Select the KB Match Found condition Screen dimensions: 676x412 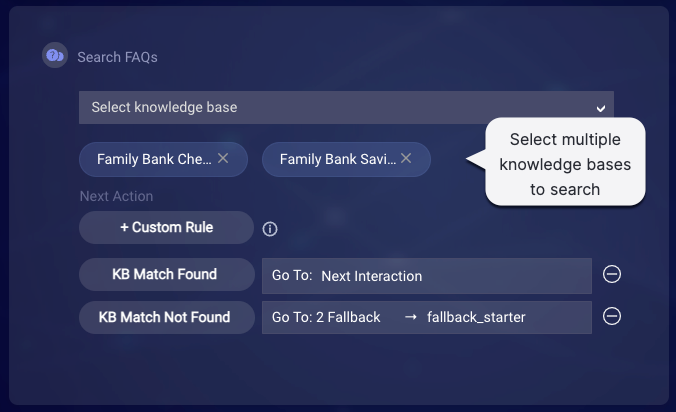click(x=167, y=275)
